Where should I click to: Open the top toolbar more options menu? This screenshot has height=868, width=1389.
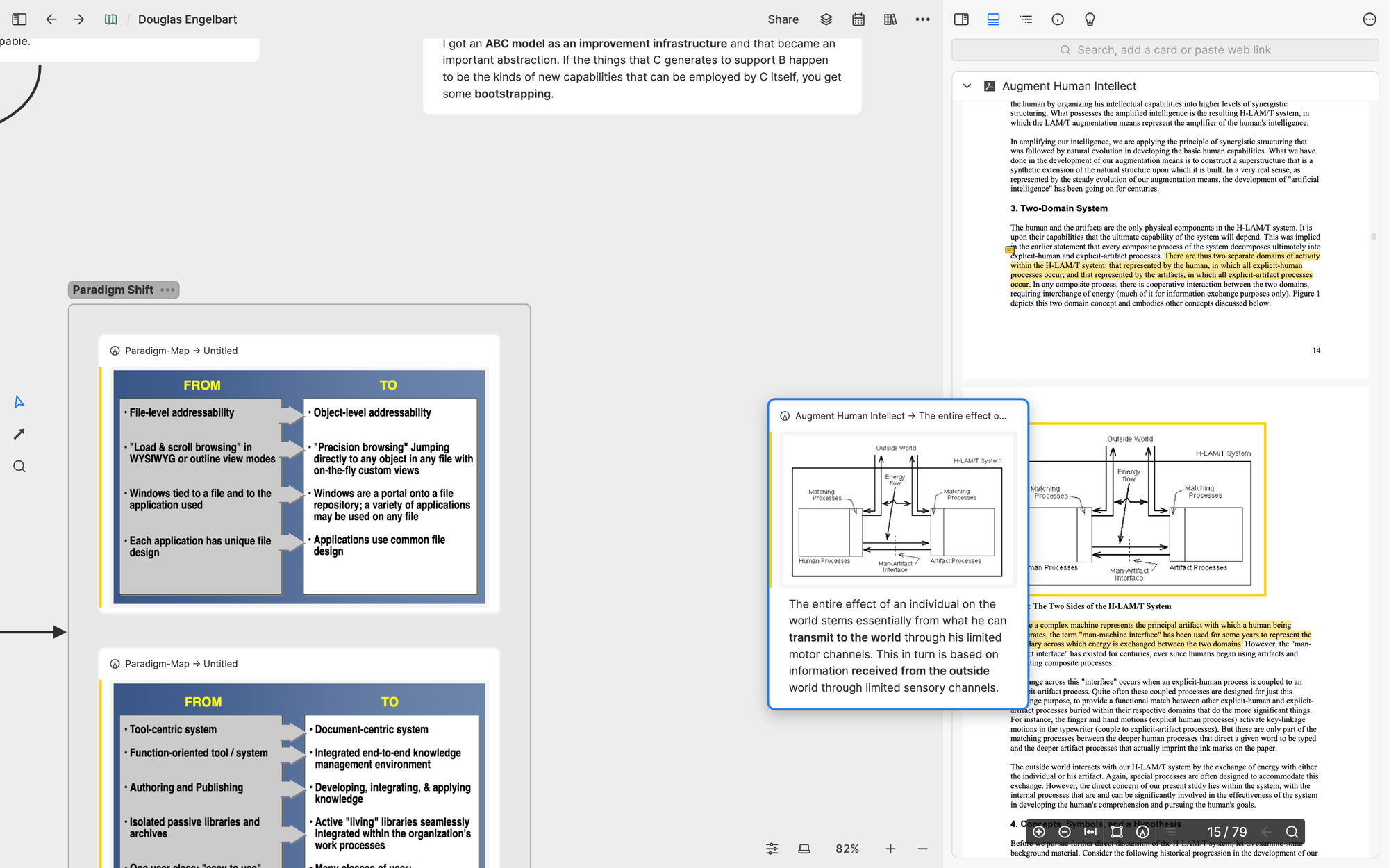(x=922, y=19)
